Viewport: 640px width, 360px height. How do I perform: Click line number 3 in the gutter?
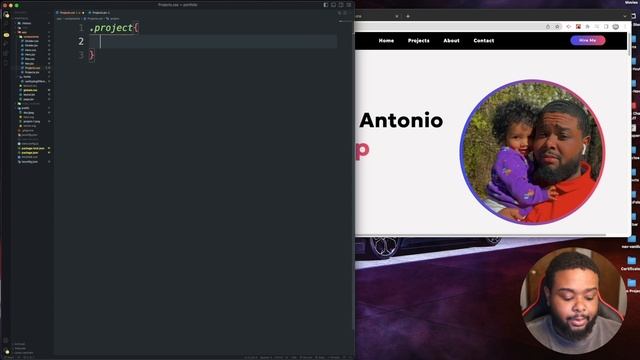[81, 55]
